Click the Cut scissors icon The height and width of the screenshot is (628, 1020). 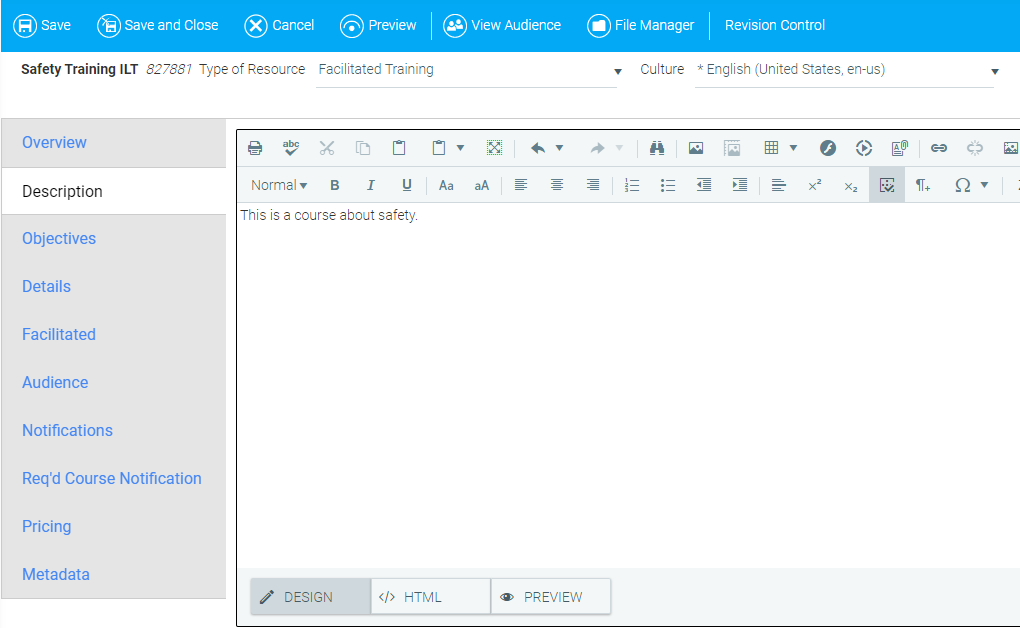point(327,148)
